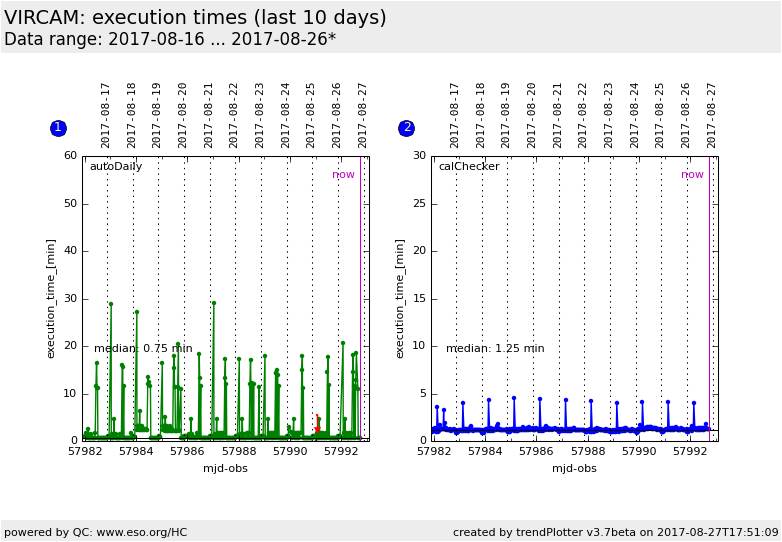Open the autoDaily plot title label
782x542 pixels.
point(116,167)
